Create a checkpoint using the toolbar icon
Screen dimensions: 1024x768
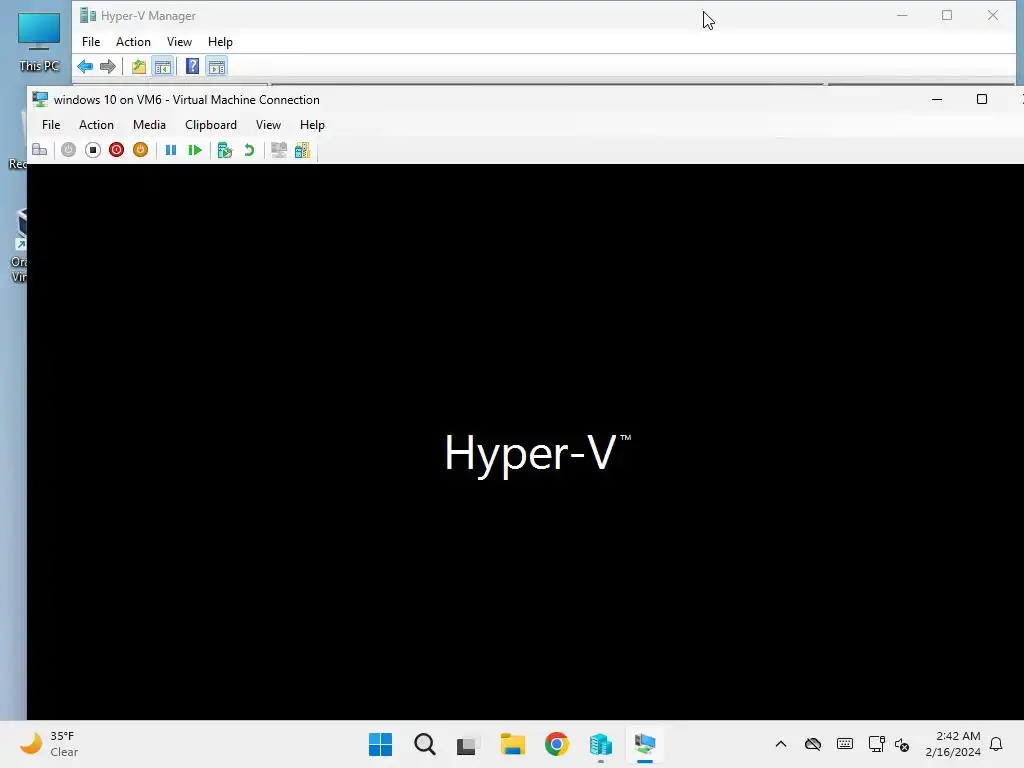[225, 150]
